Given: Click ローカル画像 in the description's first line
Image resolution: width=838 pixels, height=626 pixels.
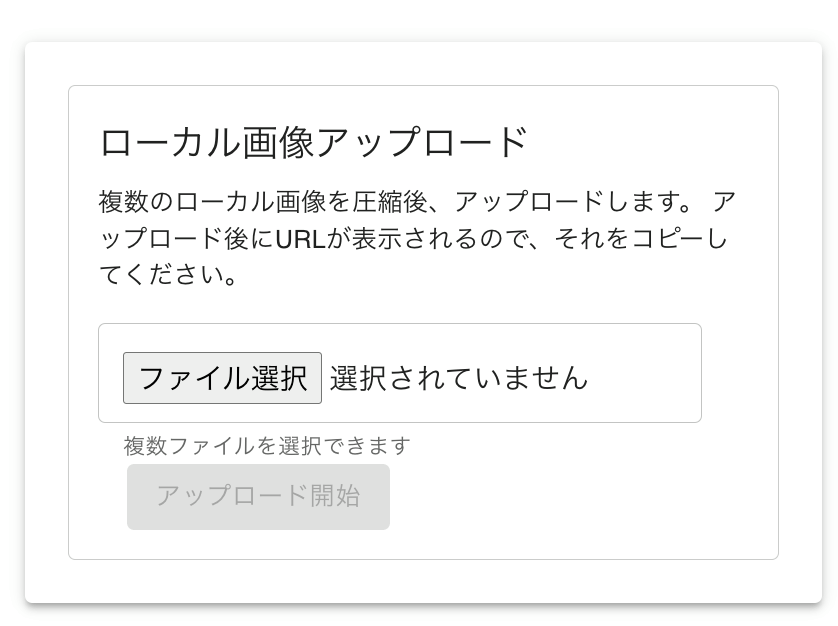Looking at the screenshot, I should pos(248,203).
